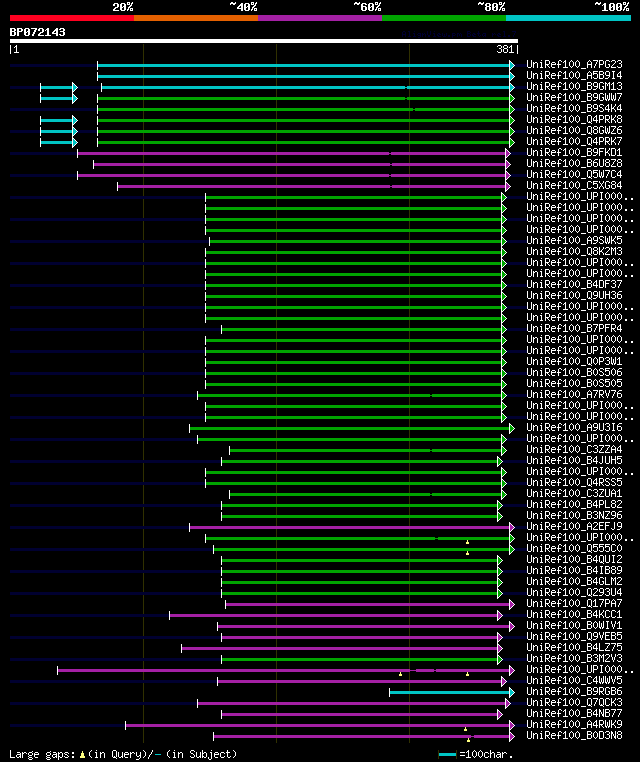Select the UniRef100_B4PL82 label
Screen dimensions: 640x762
coord(574,504)
